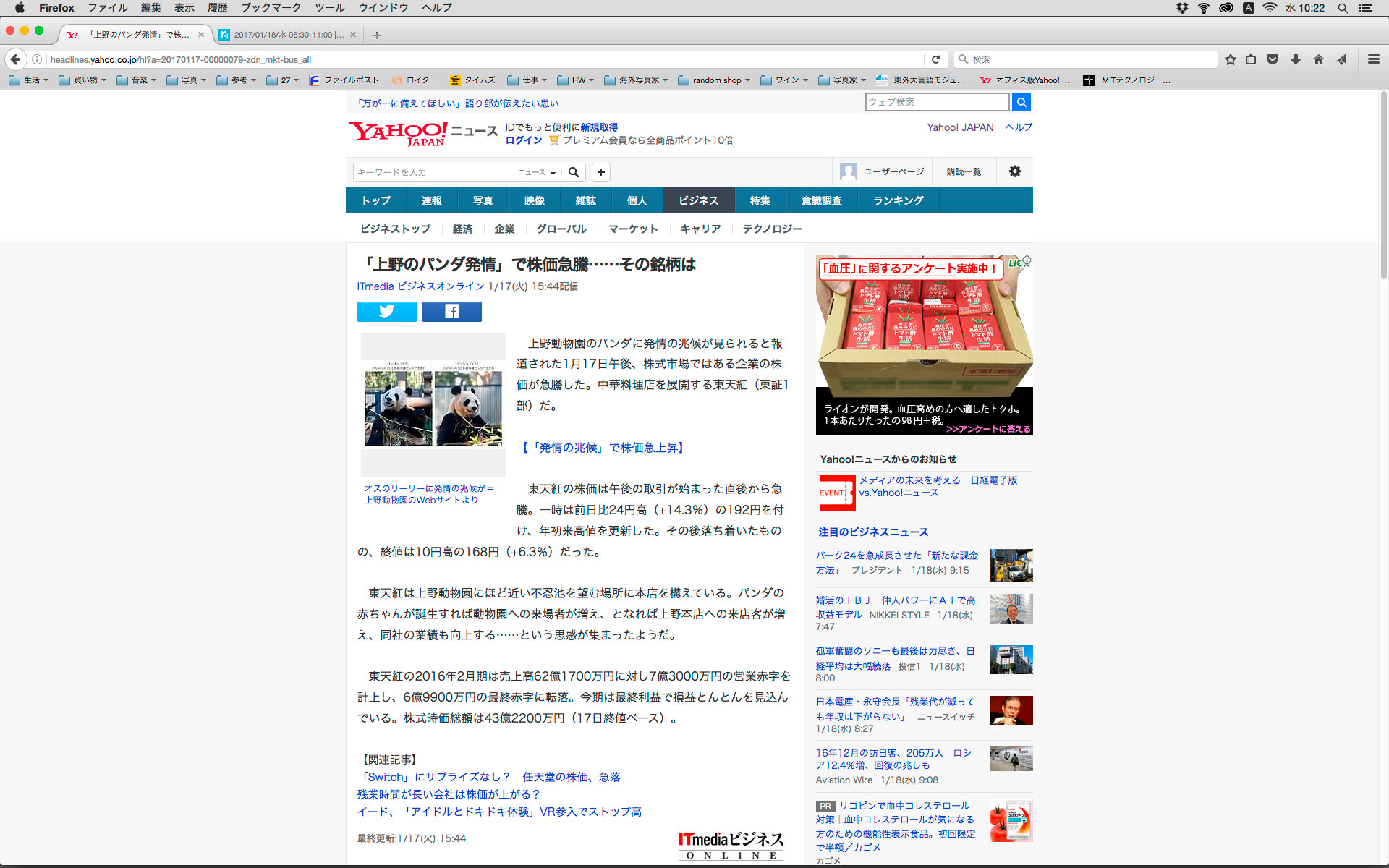Image resolution: width=1389 pixels, height=868 pixels.
Task: Click the blue web search magnifier button
Action: (1021, 102)
